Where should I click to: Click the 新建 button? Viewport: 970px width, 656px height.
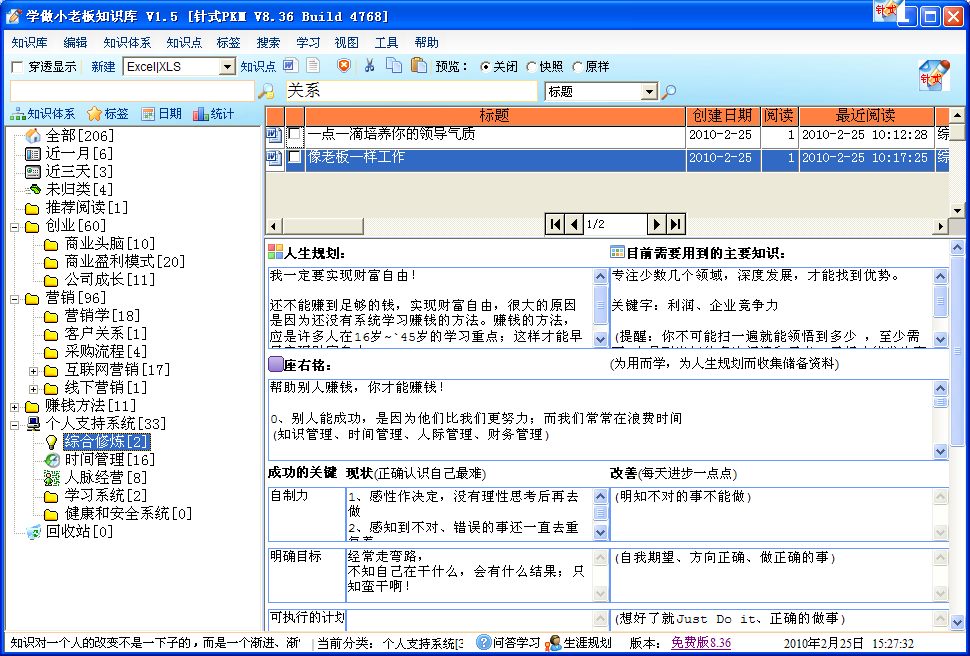pyautogui.click(x=103, y=67)
